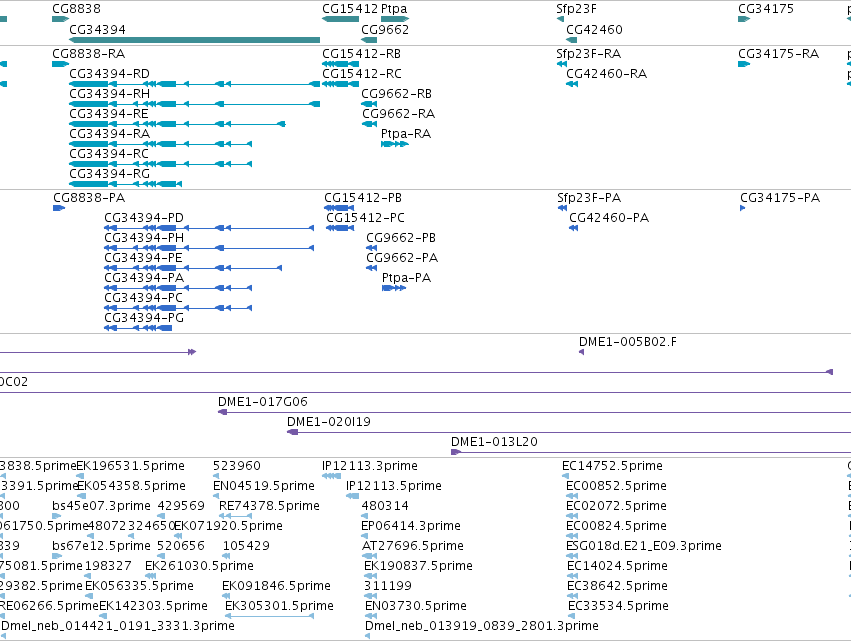The height and width of the screenshot is (641, 851).
Task: Select transcript CG15412-RB
Action: click(x=361, y=54)
